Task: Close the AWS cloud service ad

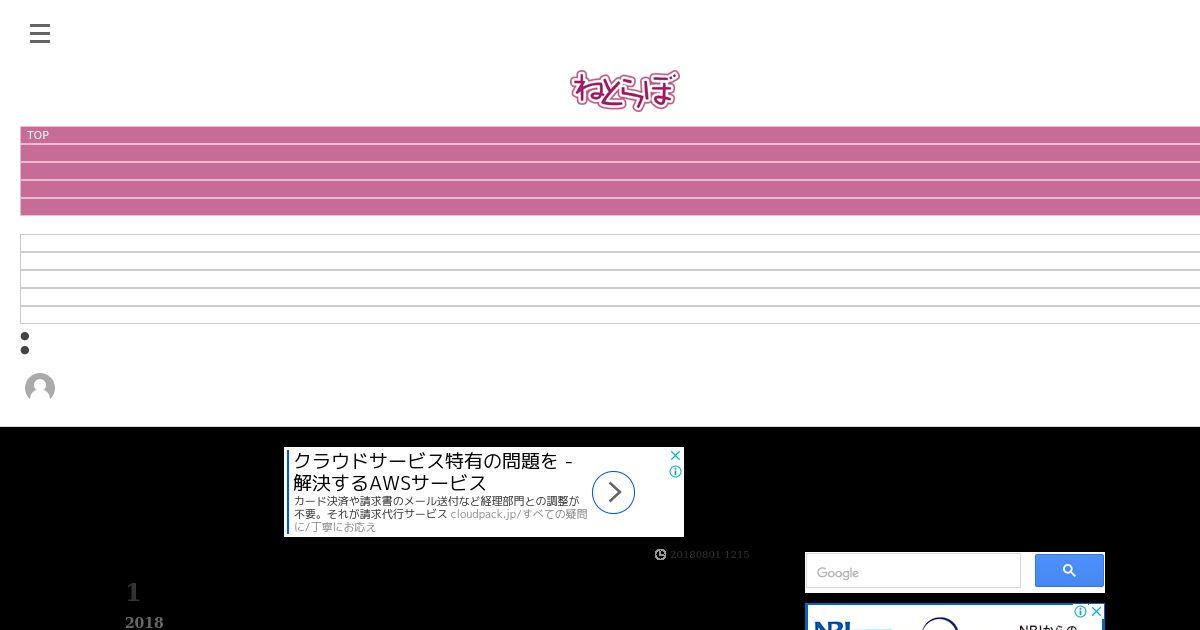Action: pos(675,456)
